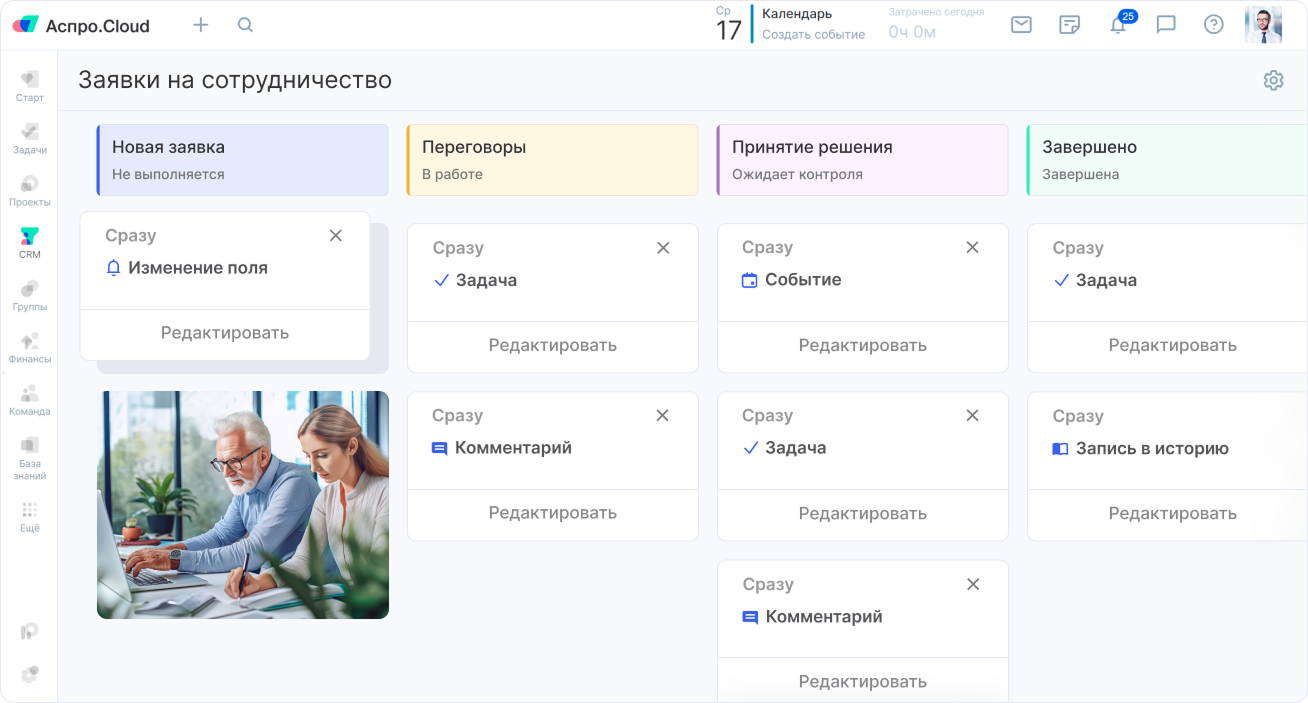Go to CRM in sidebar
The height and width of the screenshot is (703, 1308).
[x=29, y=243]
